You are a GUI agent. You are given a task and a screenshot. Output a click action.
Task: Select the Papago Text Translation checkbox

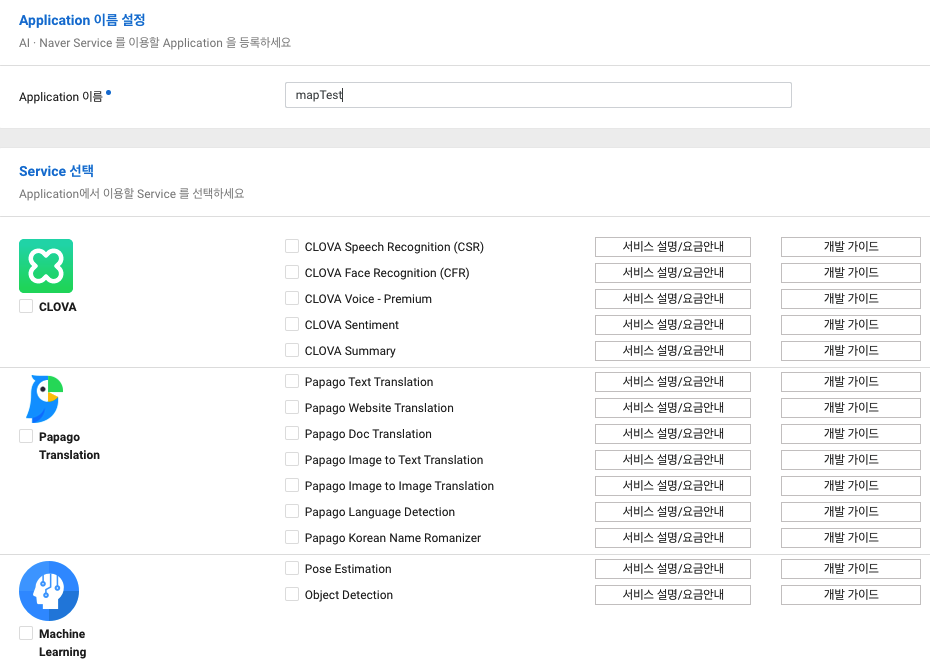292,381
